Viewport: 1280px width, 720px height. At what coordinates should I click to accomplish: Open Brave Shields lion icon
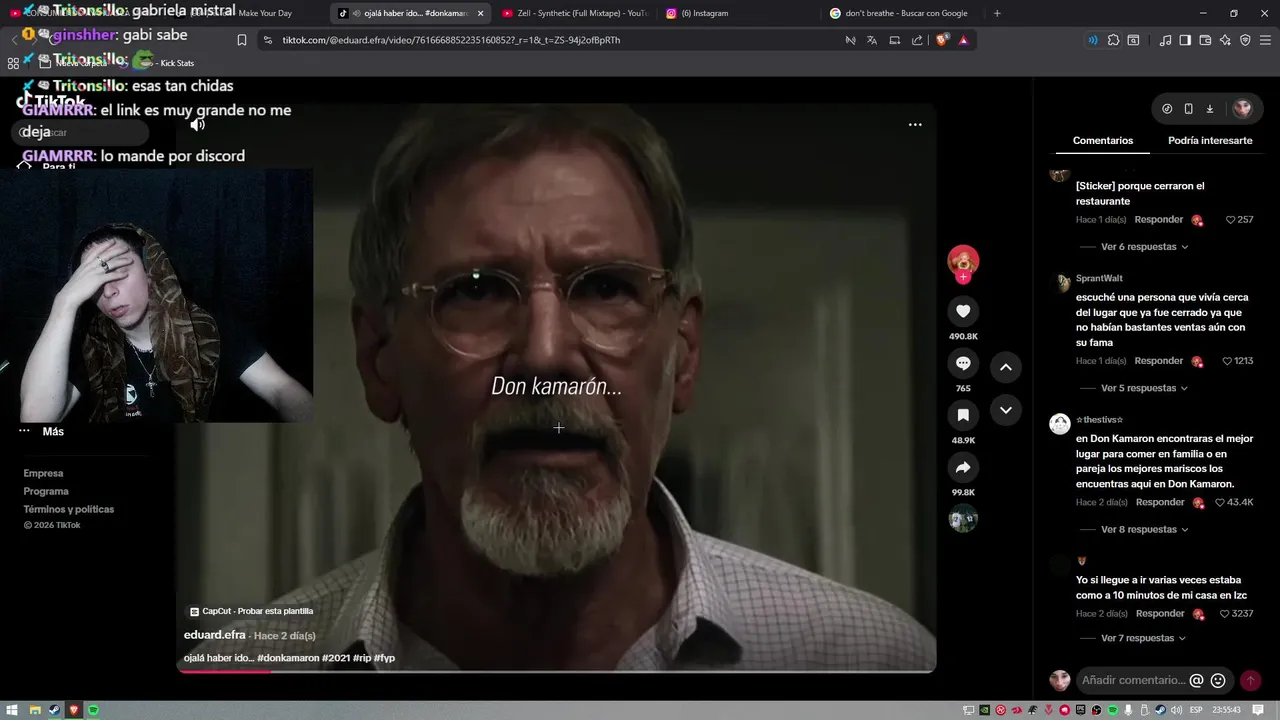point(941,40)
